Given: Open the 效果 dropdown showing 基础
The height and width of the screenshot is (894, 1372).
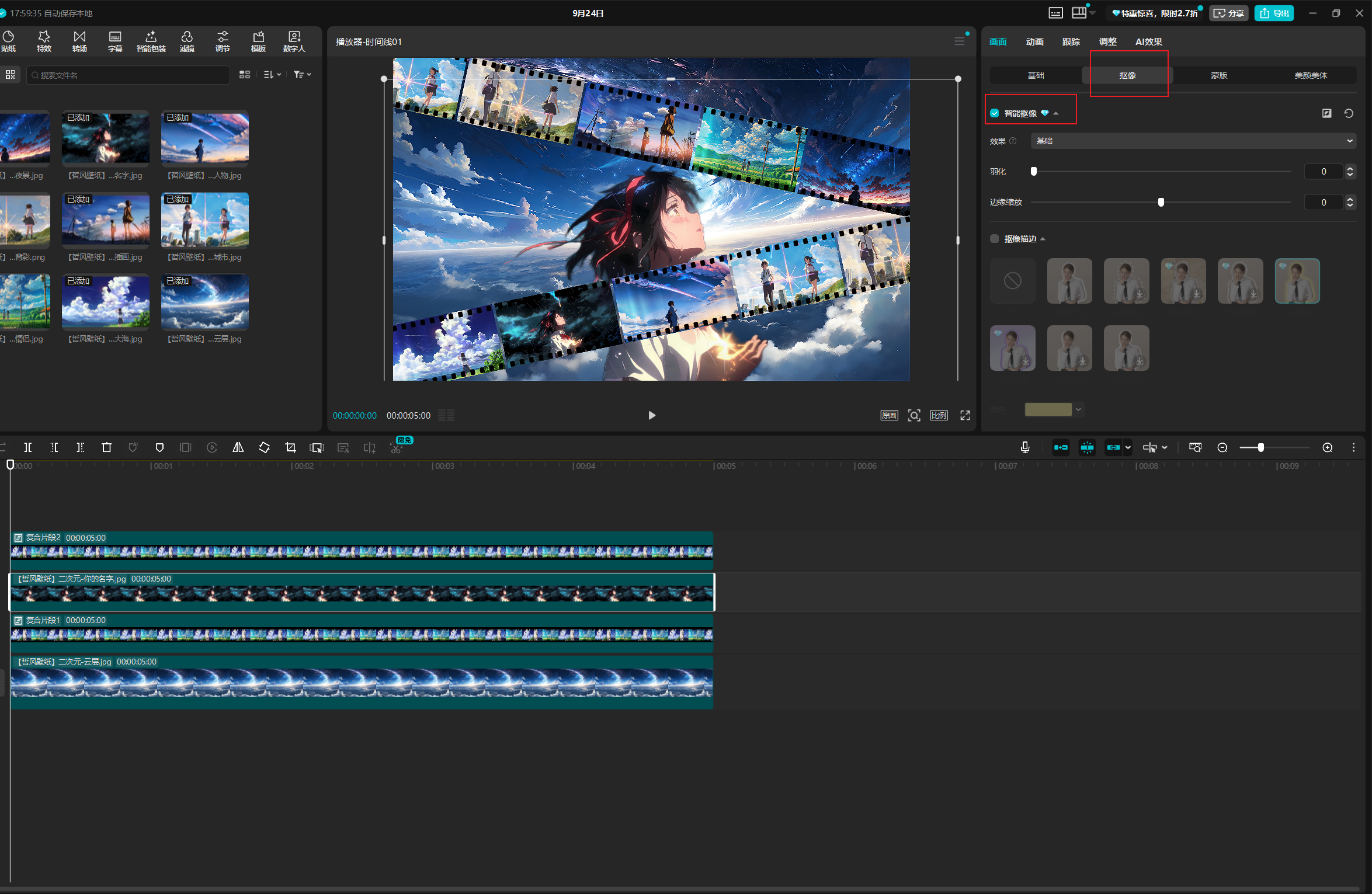Looking at the screenshot, I should click(1193, 141).
